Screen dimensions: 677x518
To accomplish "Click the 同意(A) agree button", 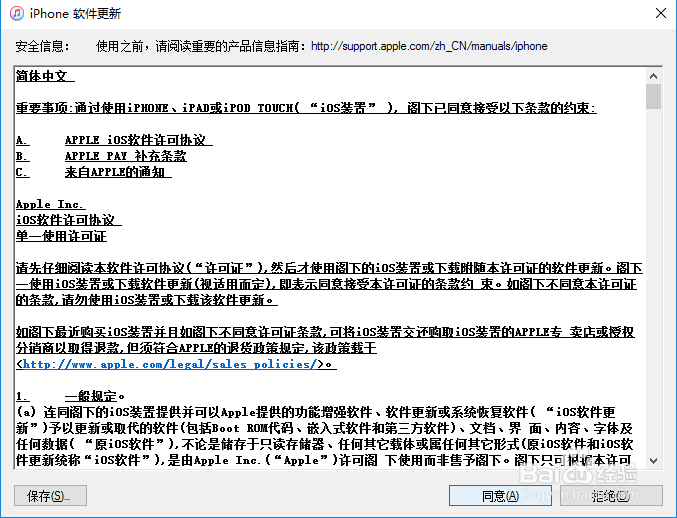I will coord(500,496).
